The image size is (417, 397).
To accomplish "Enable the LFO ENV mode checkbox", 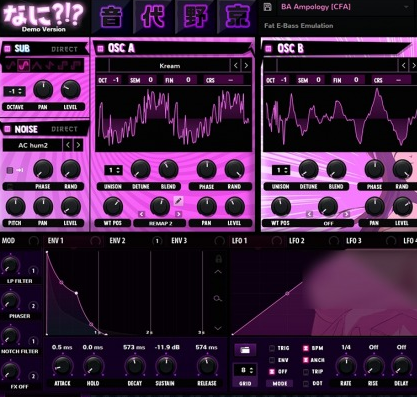I will click(272, 360).
